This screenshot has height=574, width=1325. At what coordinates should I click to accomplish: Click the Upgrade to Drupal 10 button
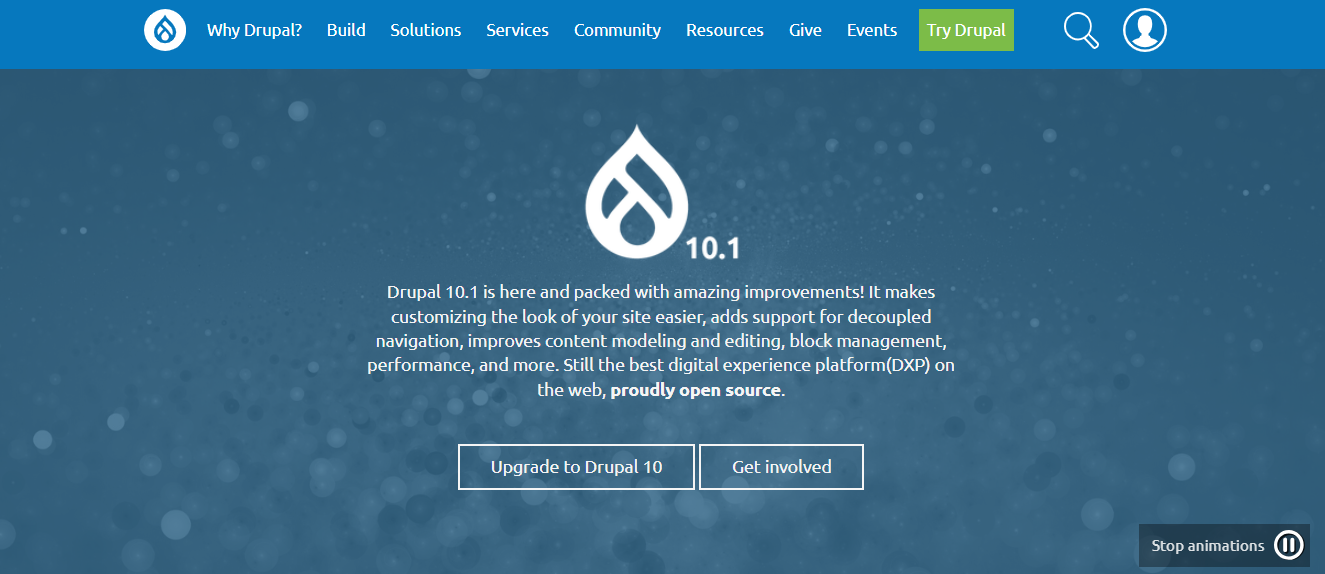pyautogui.click(x=576, y=467)
